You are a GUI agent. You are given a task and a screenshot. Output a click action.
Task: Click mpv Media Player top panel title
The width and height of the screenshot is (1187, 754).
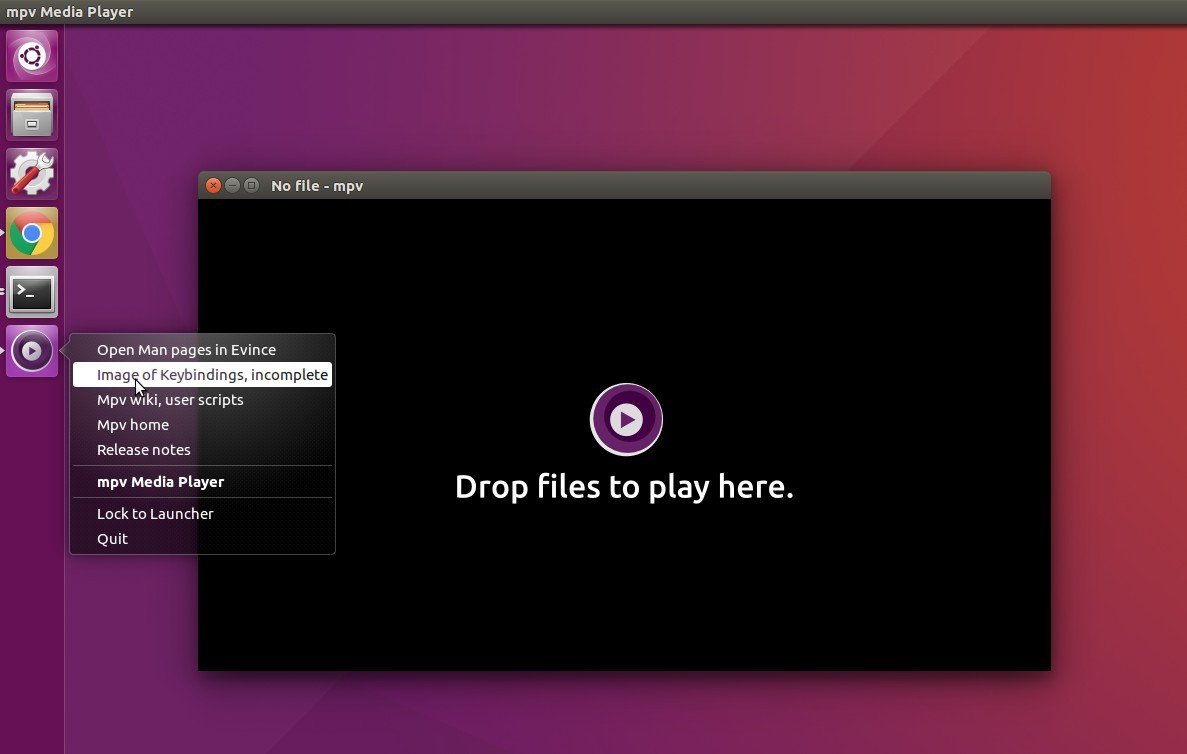(x=70, y=12)
